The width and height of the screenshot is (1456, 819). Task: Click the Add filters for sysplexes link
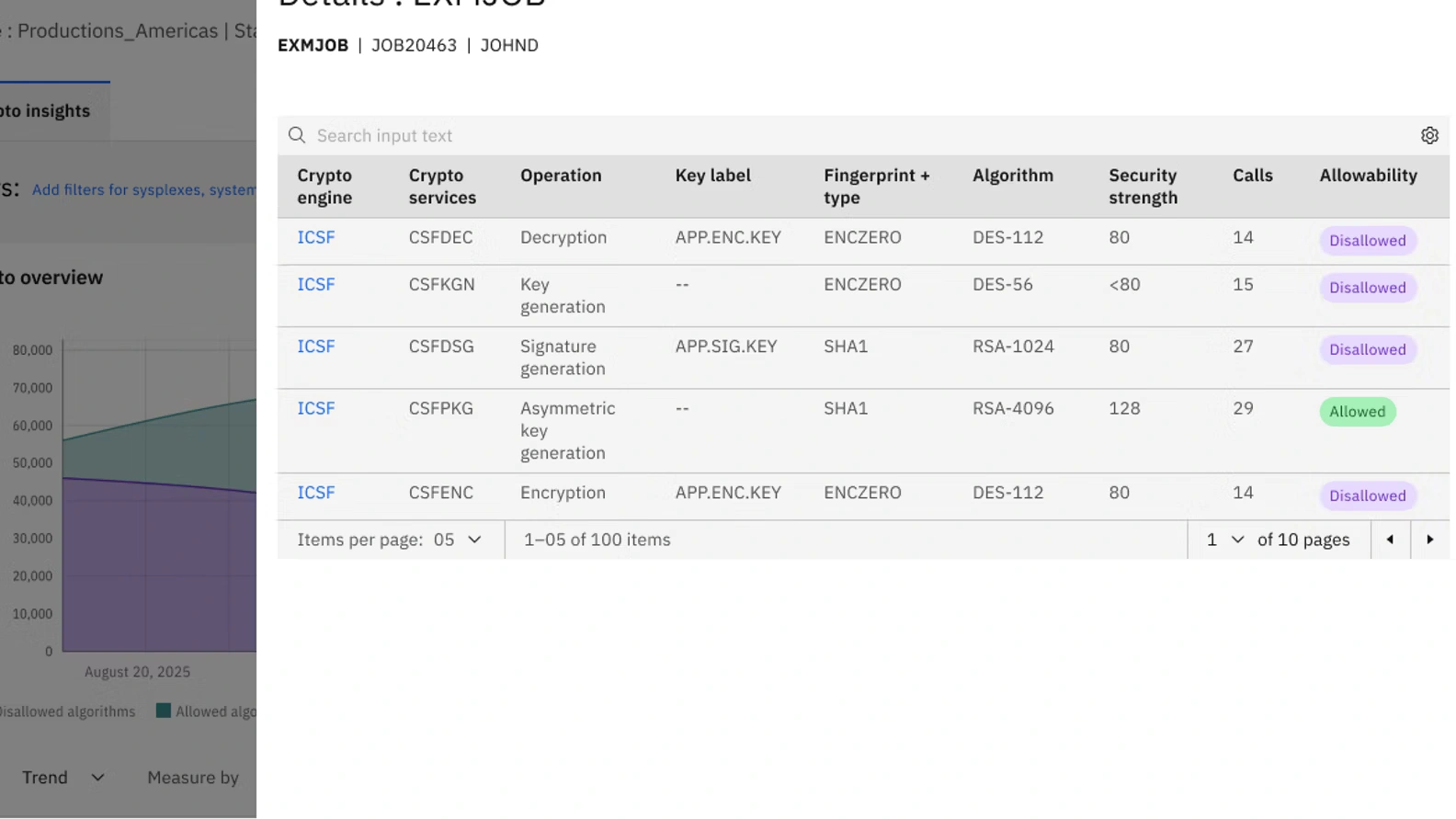(144, 189)
